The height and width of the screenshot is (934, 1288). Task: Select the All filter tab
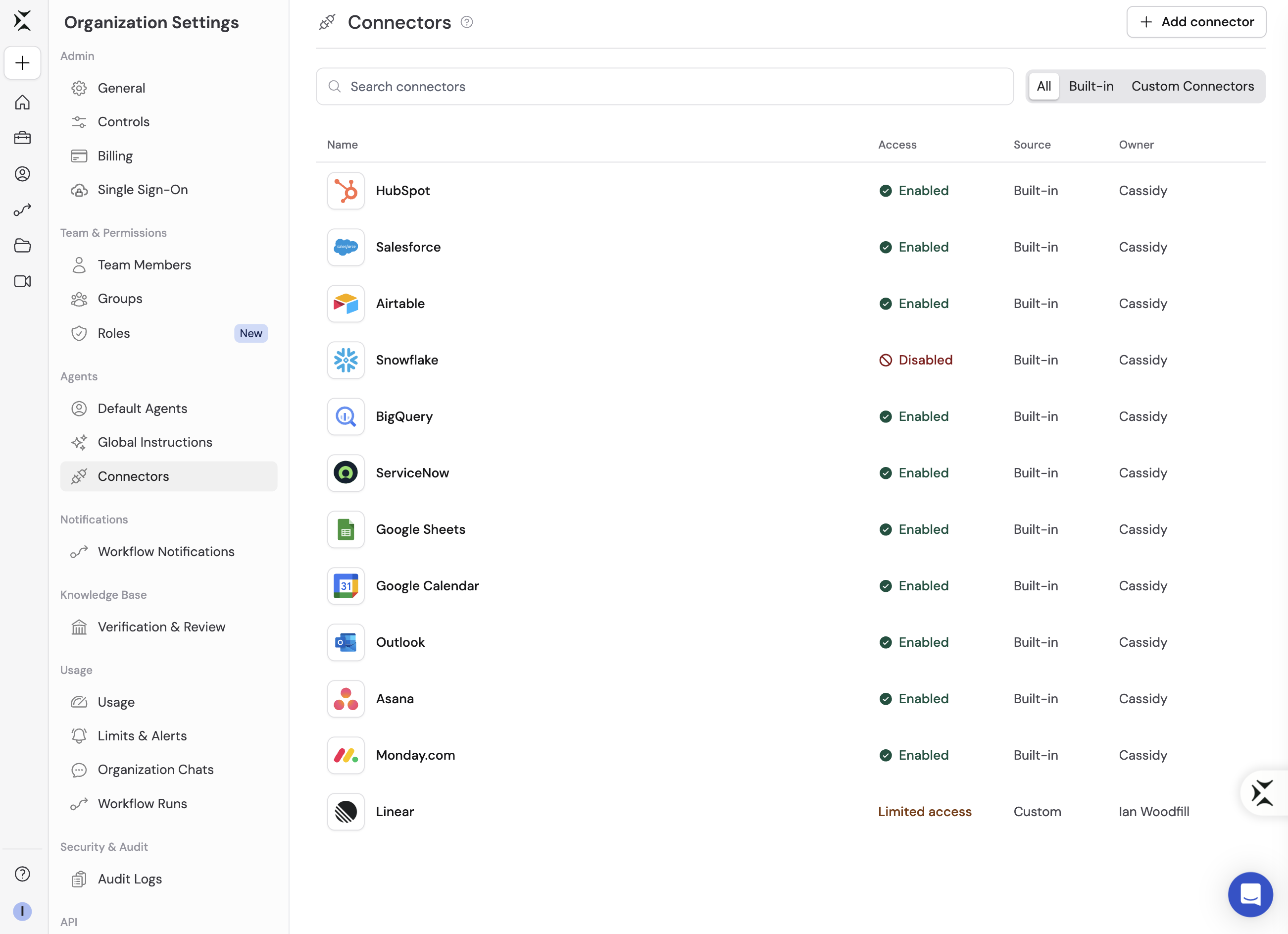coord(1044,86)
